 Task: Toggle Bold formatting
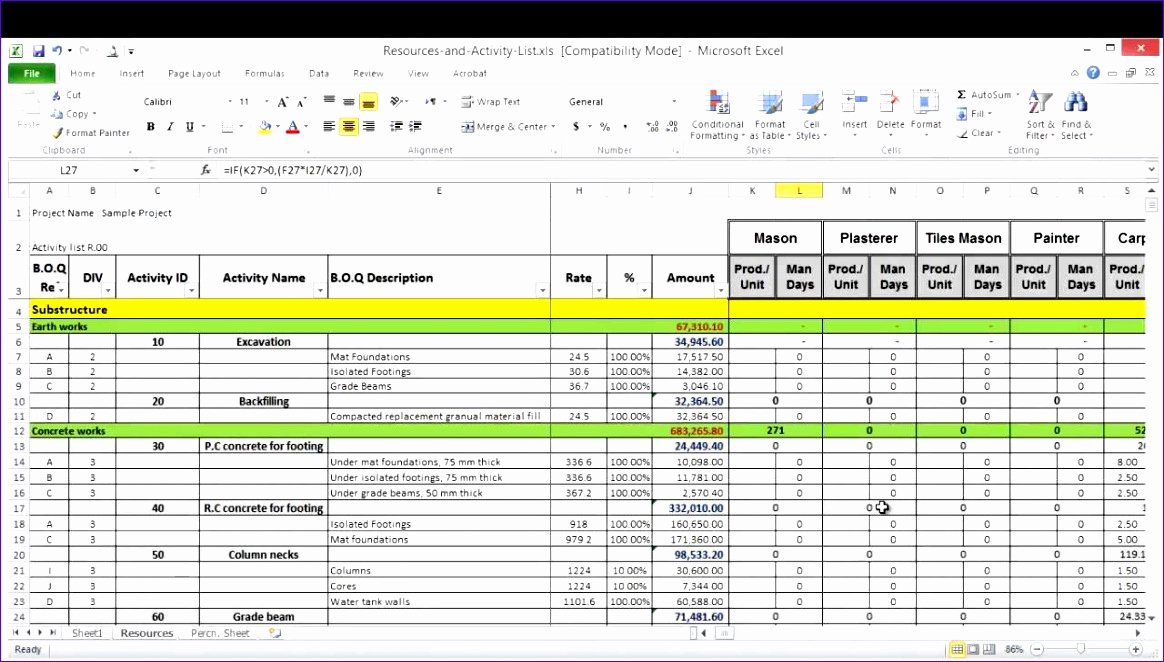coord(151,127)
